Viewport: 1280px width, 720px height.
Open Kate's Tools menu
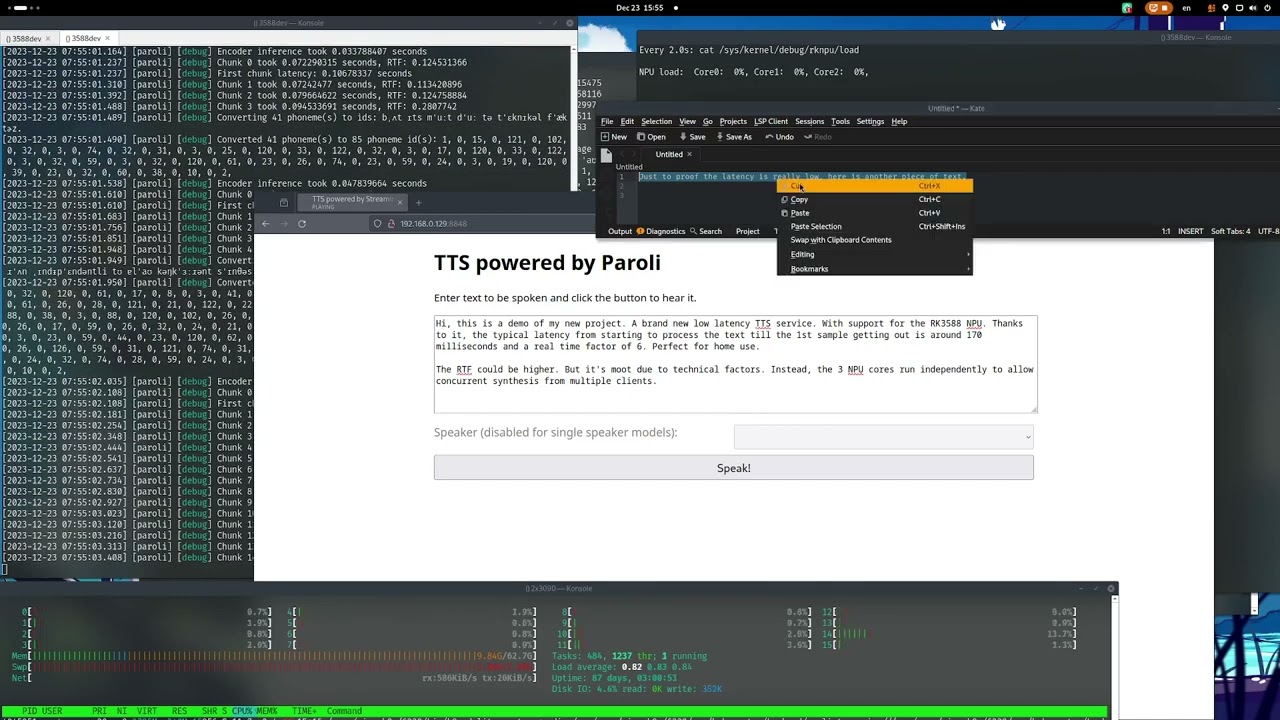[x=840, y=122]
